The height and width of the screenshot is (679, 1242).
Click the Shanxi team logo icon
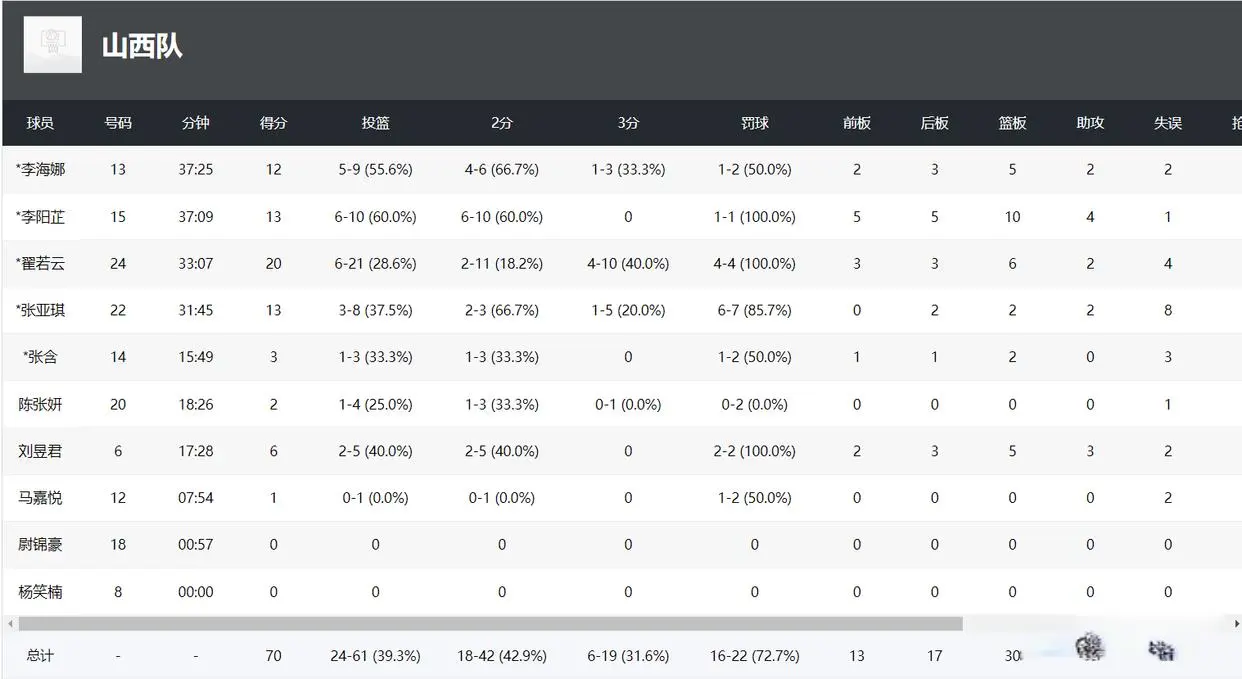tap(52, 45)
